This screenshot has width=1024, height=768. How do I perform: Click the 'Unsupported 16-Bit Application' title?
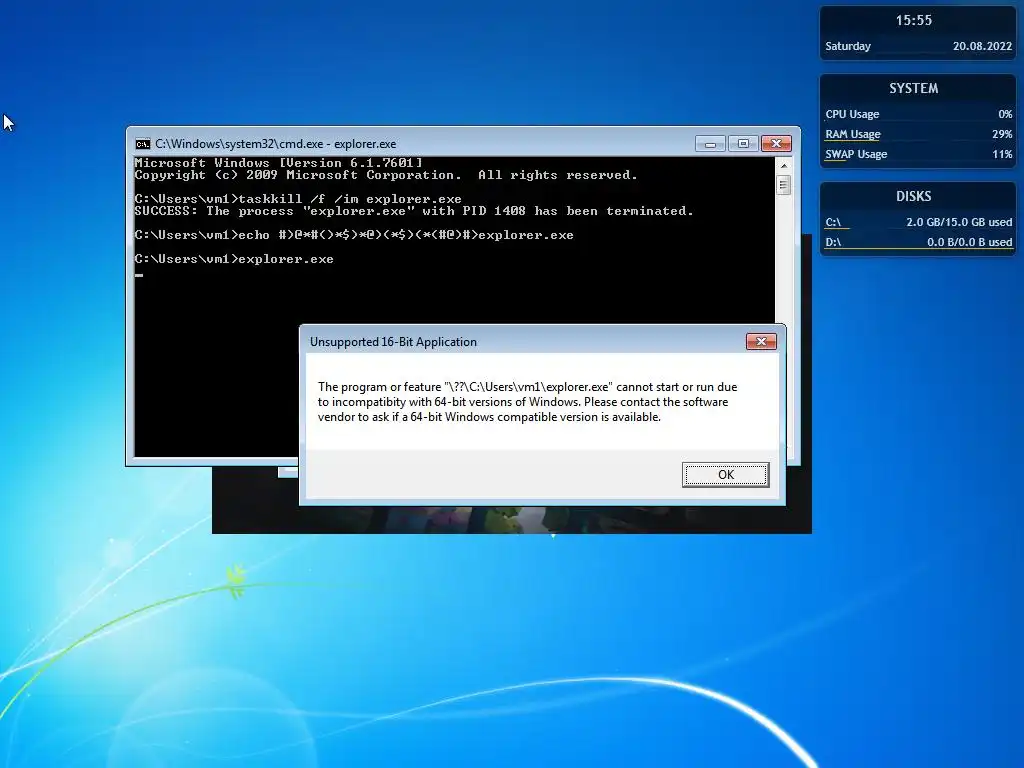pos(393,342)
